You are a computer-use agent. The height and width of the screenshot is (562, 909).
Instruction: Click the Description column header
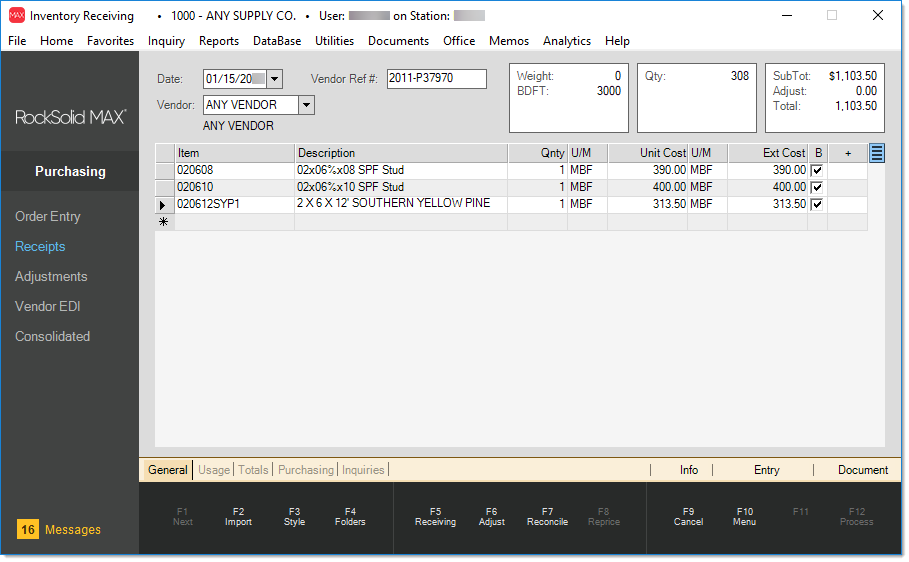coord(401,153)
